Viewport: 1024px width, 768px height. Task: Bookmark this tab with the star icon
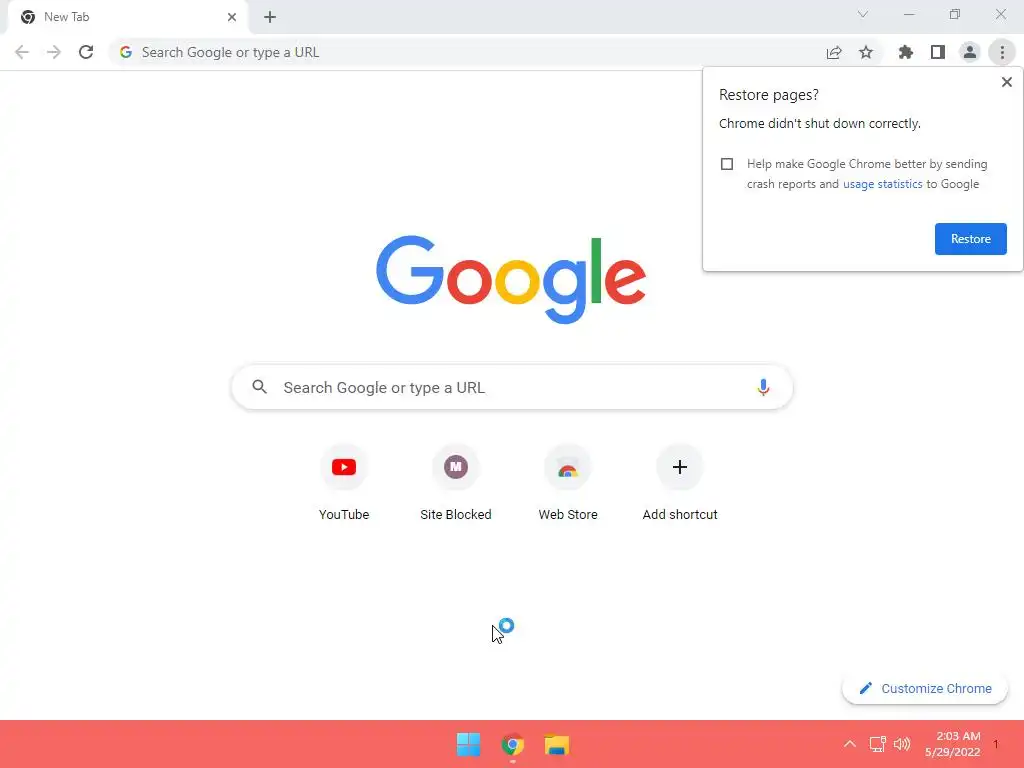pyautogui.click(x=866, y=52)
